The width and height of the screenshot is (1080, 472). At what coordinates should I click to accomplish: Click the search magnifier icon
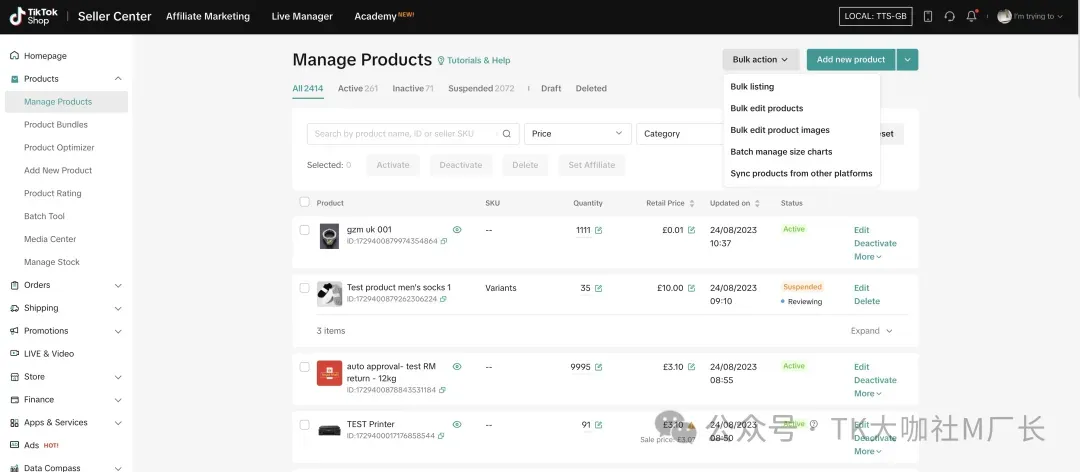tap(507, 134)
